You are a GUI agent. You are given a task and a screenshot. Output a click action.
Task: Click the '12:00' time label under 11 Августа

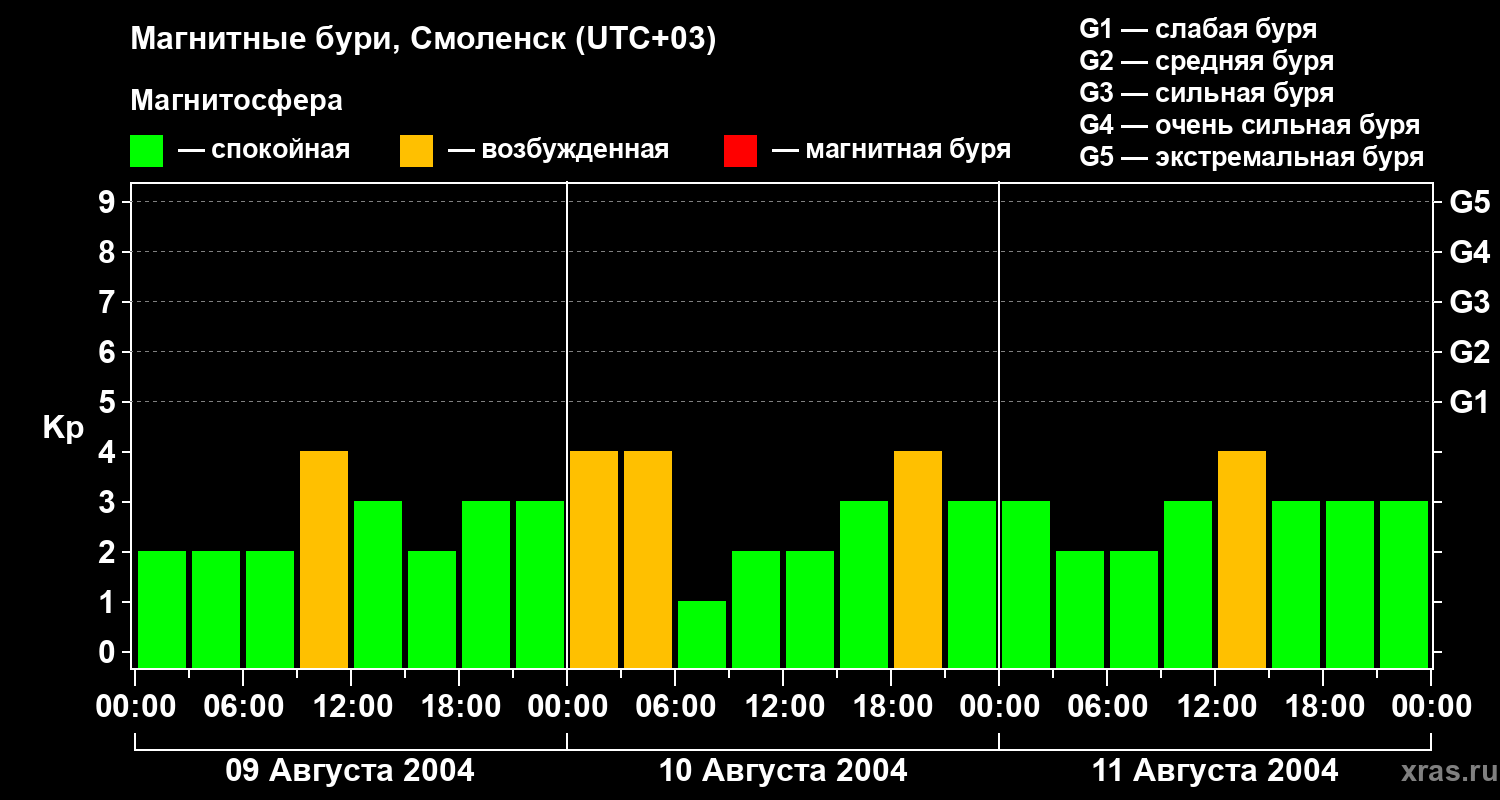click(x=1216, y=707)
